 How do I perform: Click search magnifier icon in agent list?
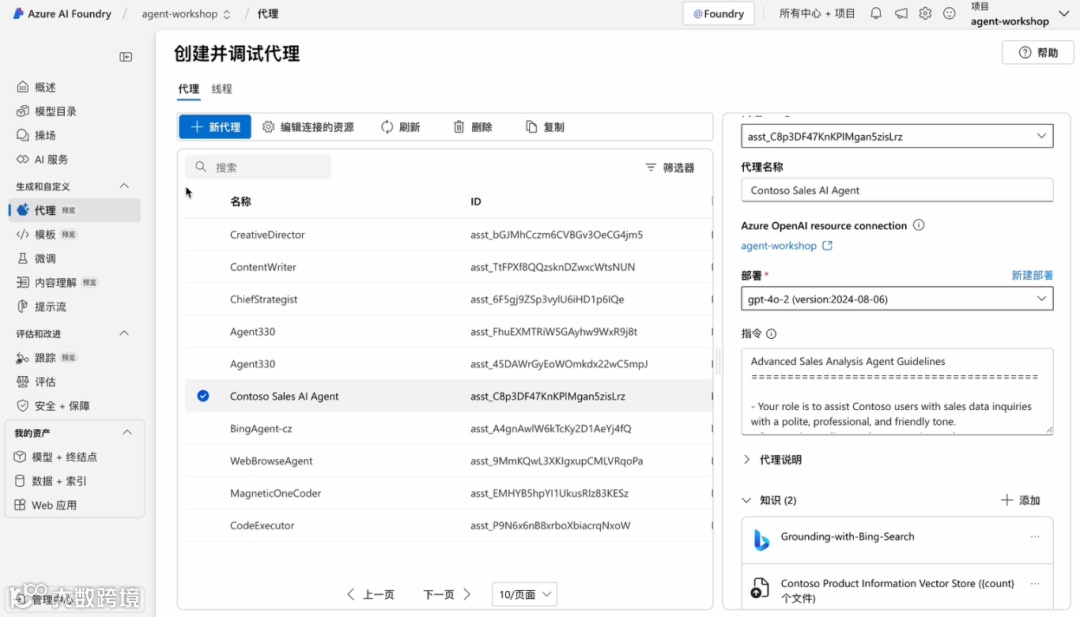click(200, 167)
